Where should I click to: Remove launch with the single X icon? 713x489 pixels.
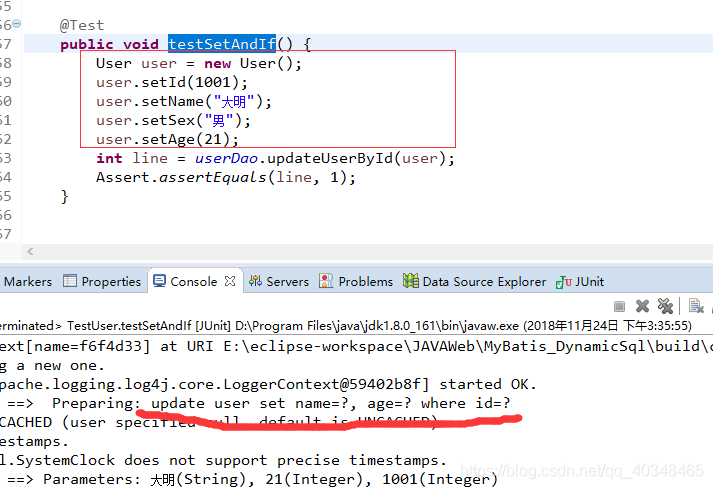click(643, 306)
